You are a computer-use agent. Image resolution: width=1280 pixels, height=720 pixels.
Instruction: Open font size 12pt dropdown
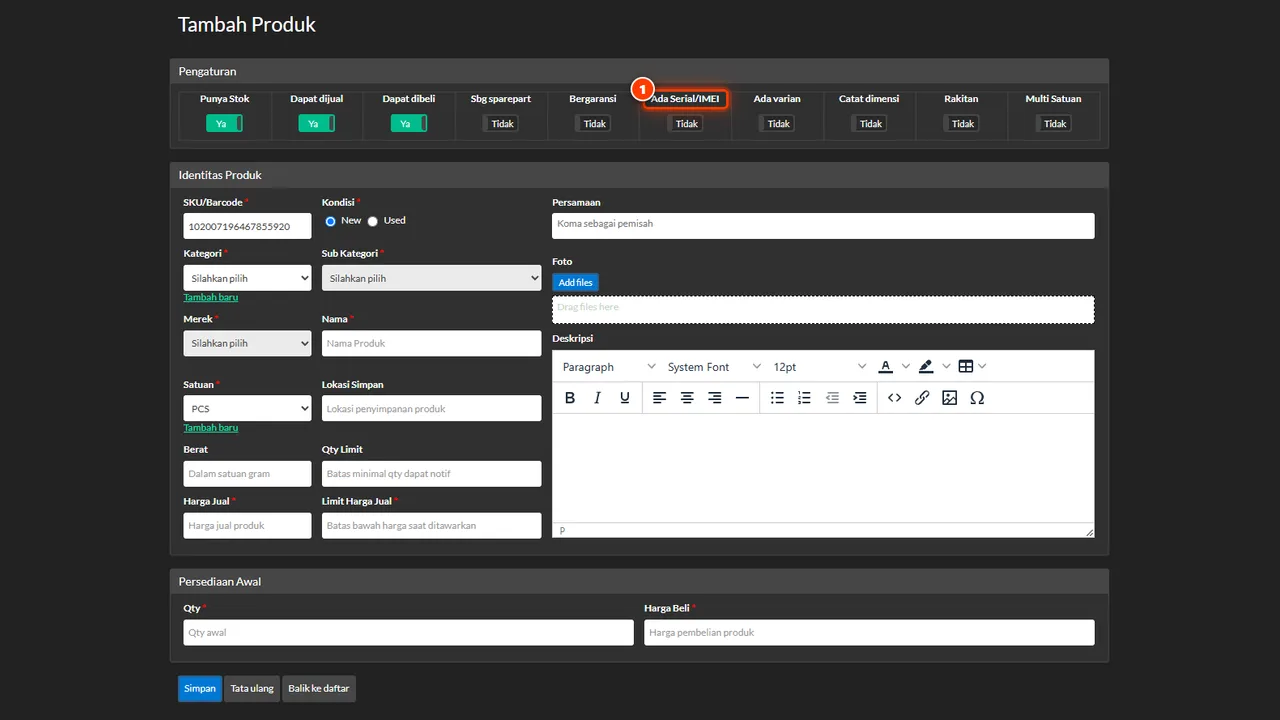click(x=819, y=367)
